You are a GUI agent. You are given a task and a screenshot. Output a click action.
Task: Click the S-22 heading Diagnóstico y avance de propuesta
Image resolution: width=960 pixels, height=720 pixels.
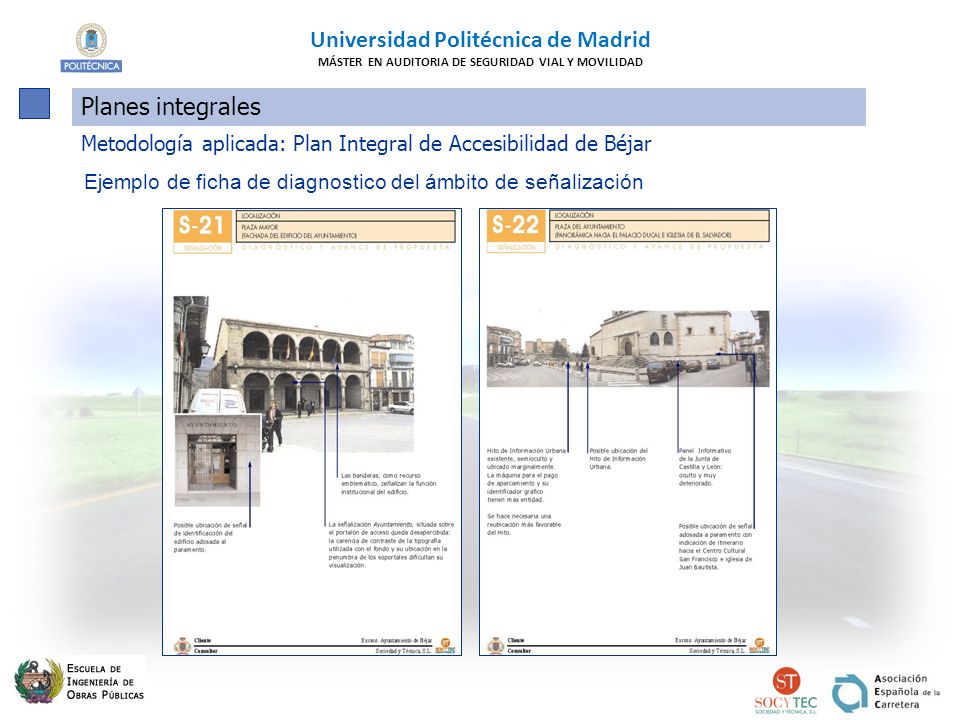pyautogui.click(x=659, y=247)
